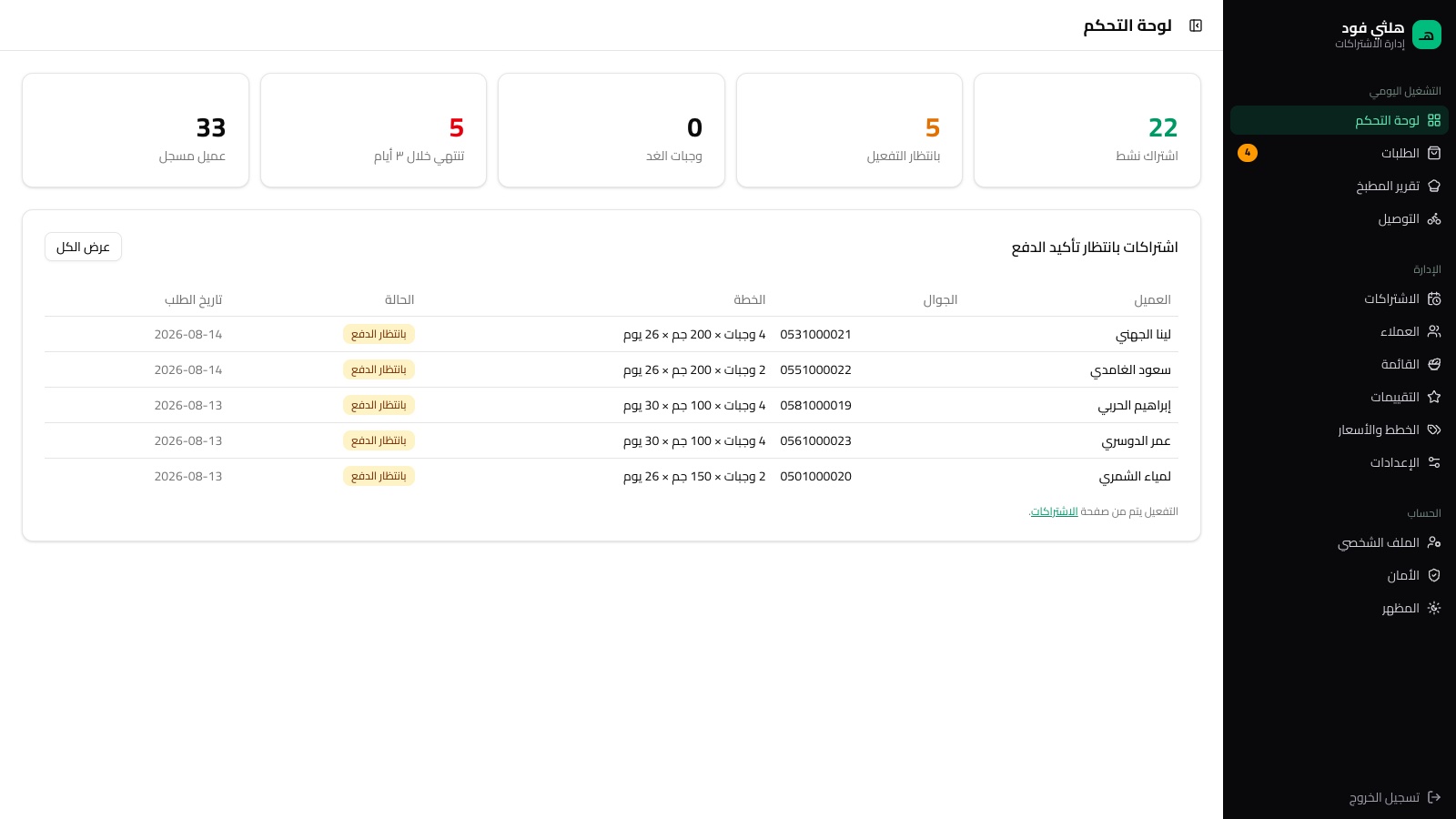Screen dimensions: 1456x819
Task: Click the salad icon for القائمة
Action: pos(1434,364)
